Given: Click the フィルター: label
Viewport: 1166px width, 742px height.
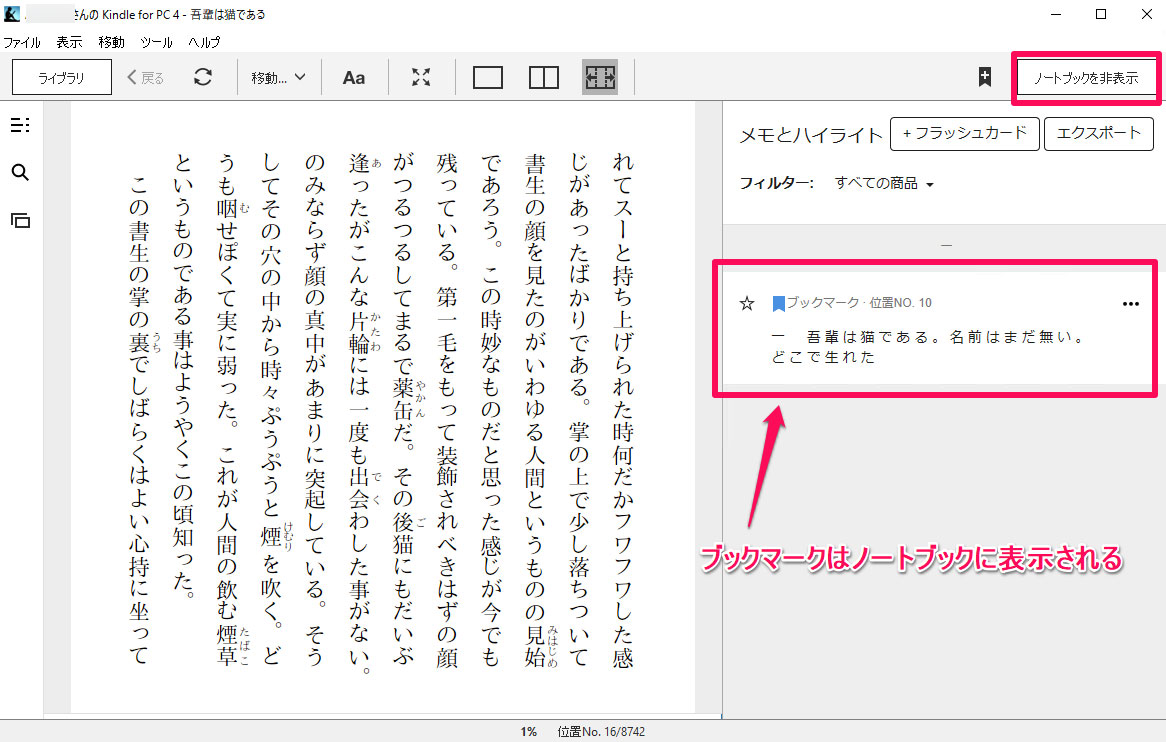Looking at the screenshot, I should point(776,184).
